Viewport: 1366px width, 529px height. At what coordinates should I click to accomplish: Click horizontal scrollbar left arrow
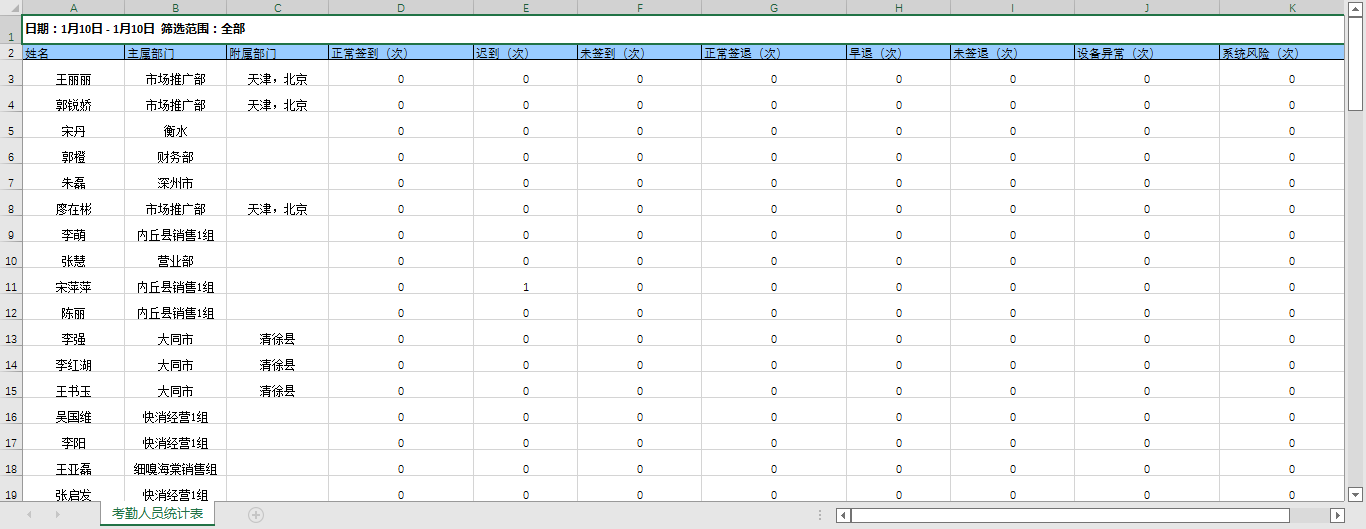click(x=844, y=515)
